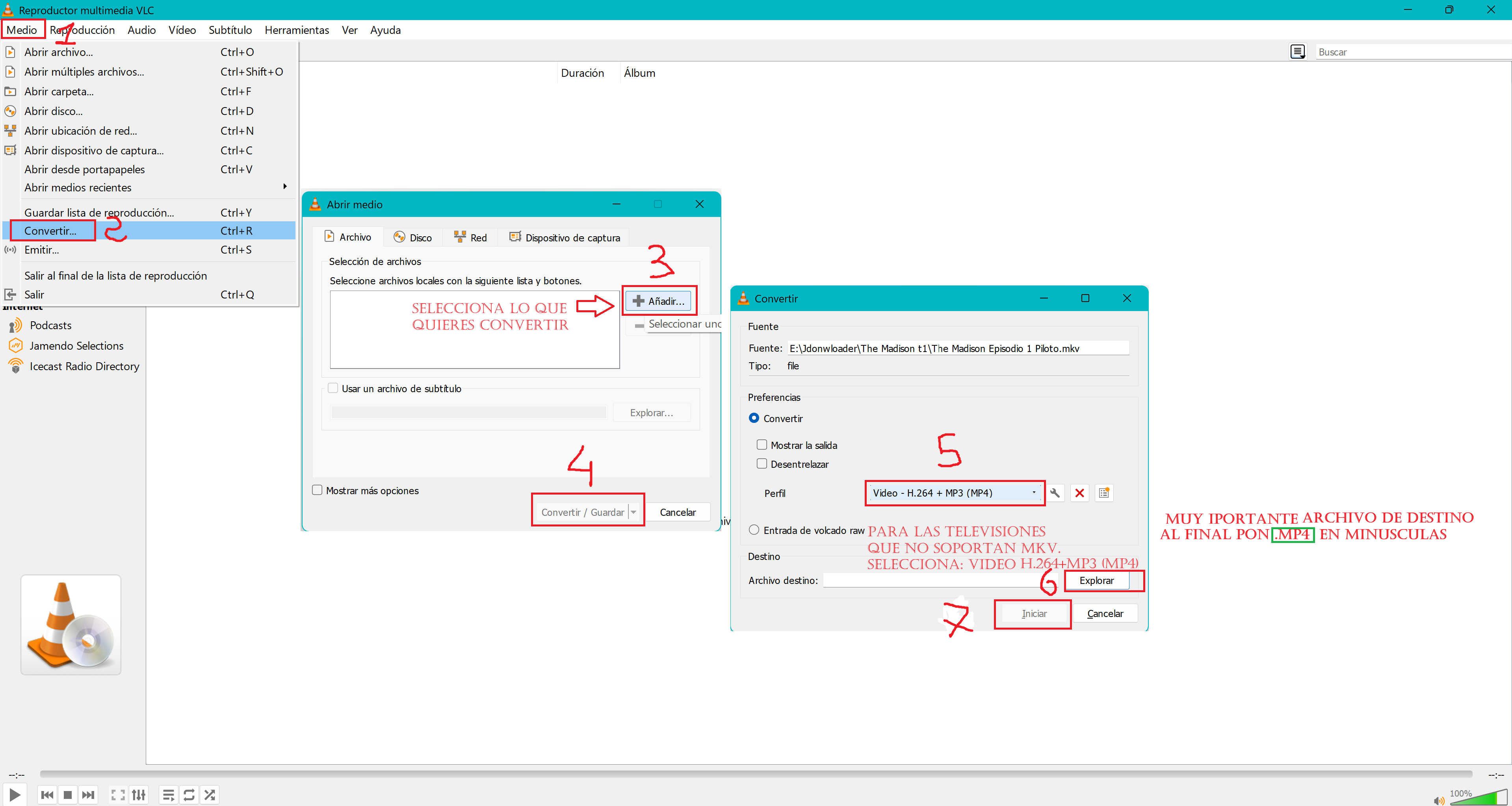Delete selected profile with red X icon
The image size is (1512, 806).
[1079, 493]
